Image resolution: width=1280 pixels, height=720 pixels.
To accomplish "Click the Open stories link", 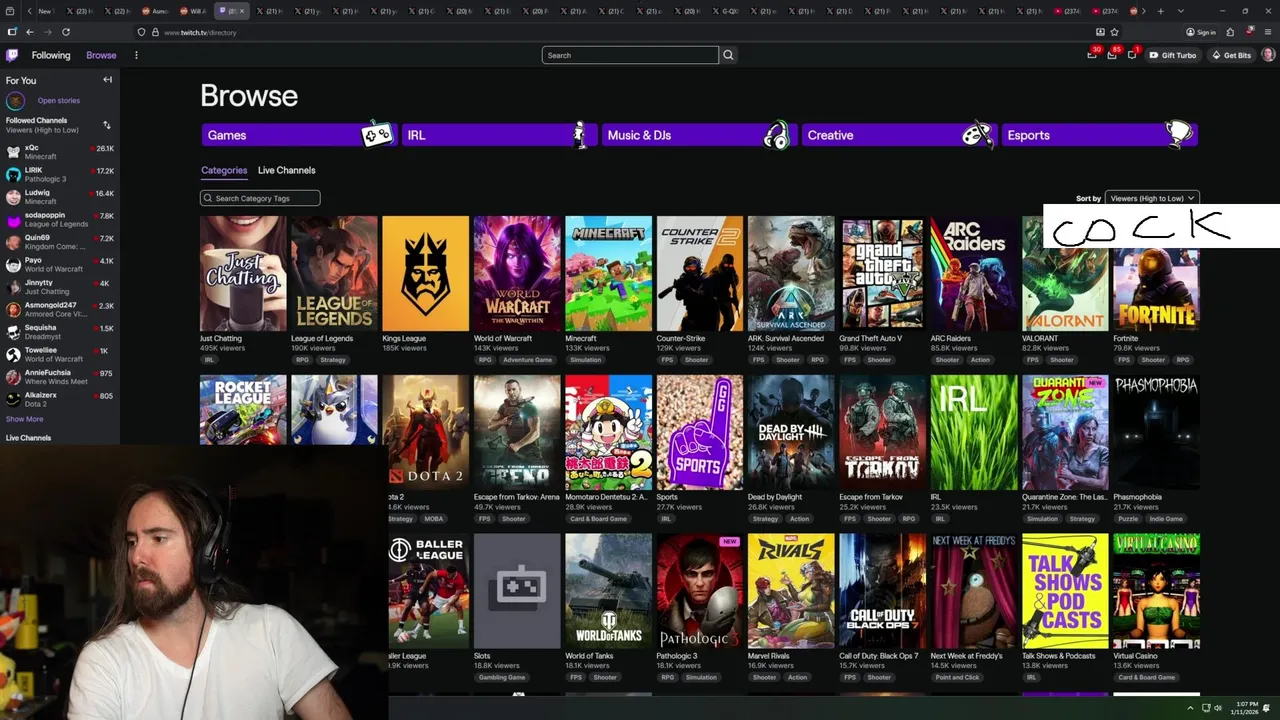I will coord(59,100).
